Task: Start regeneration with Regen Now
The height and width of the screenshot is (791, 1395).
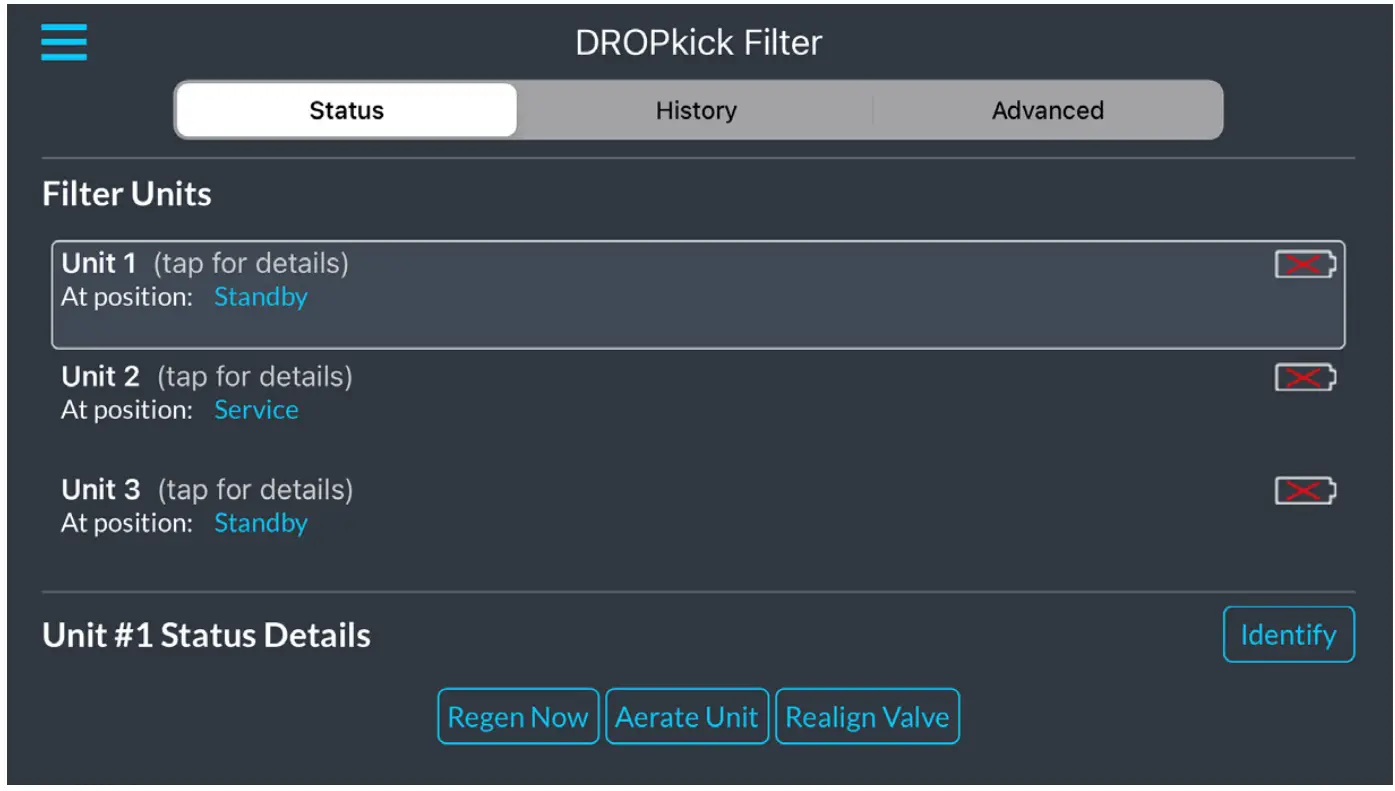Action: [x=517, y=716]
